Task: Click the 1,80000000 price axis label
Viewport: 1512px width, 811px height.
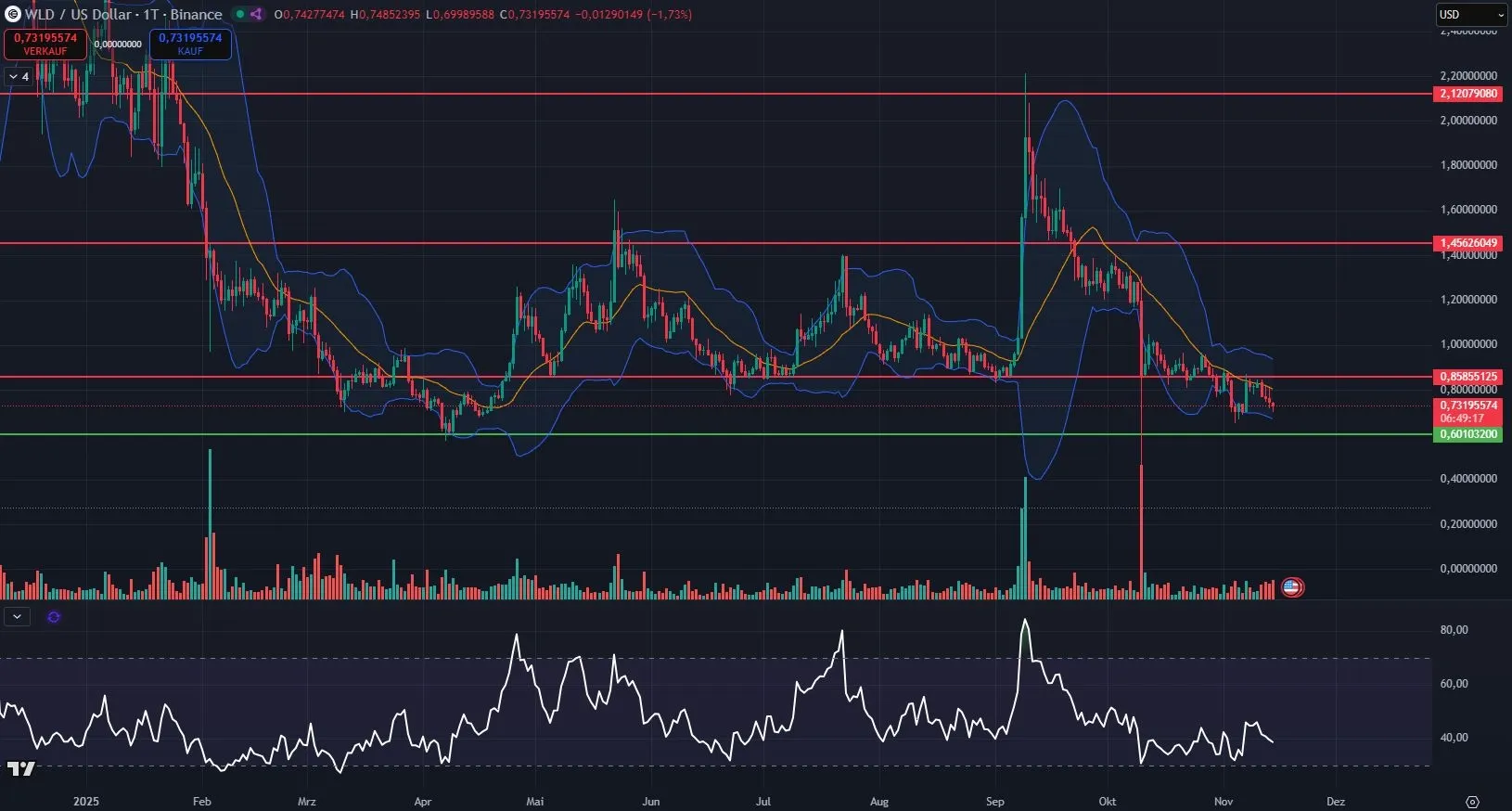Action: point(1468,165)
